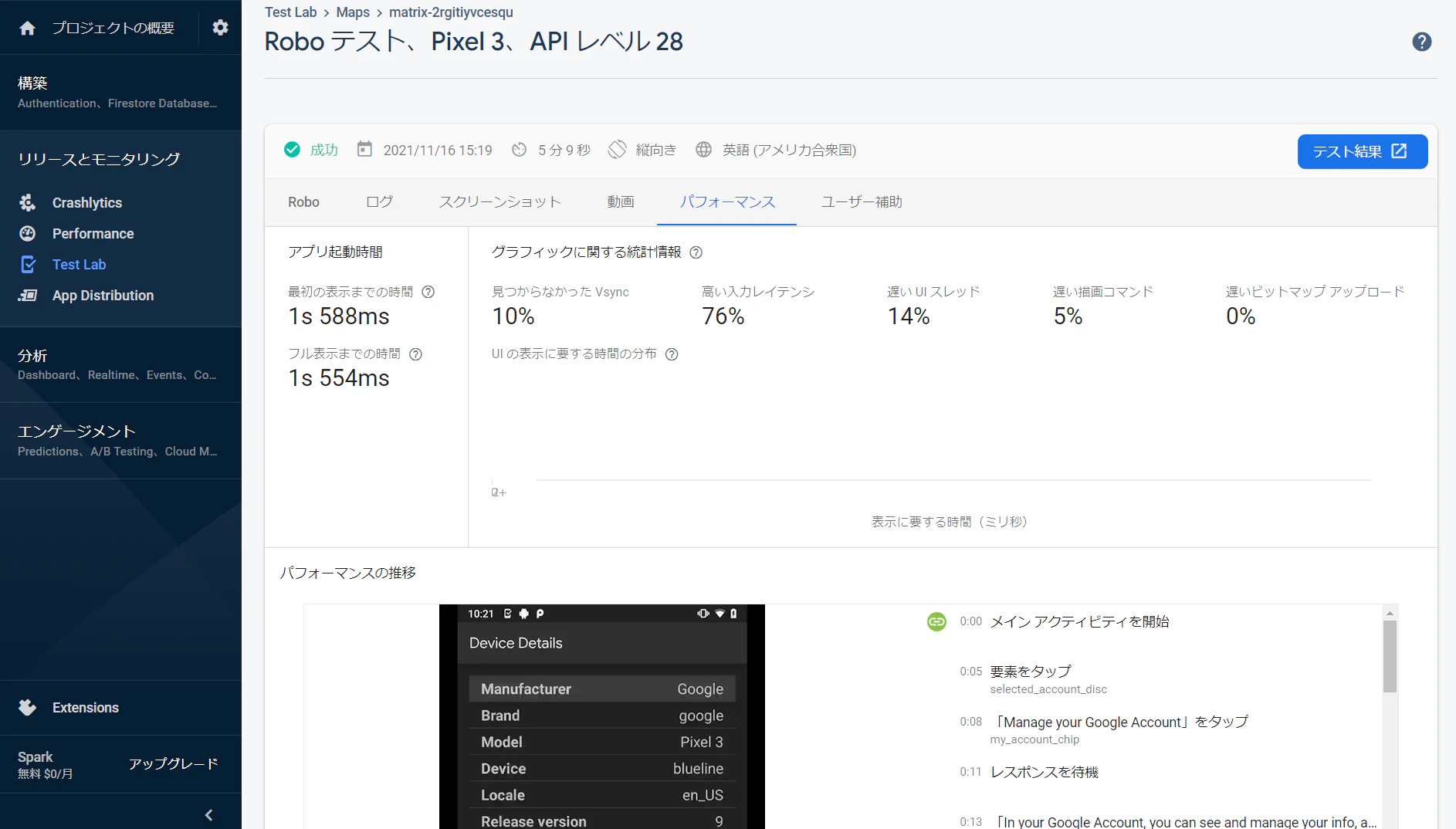
Task: Open matrix-2rgitiyvcesqu breadcrumb
Action: coord(451,12)
